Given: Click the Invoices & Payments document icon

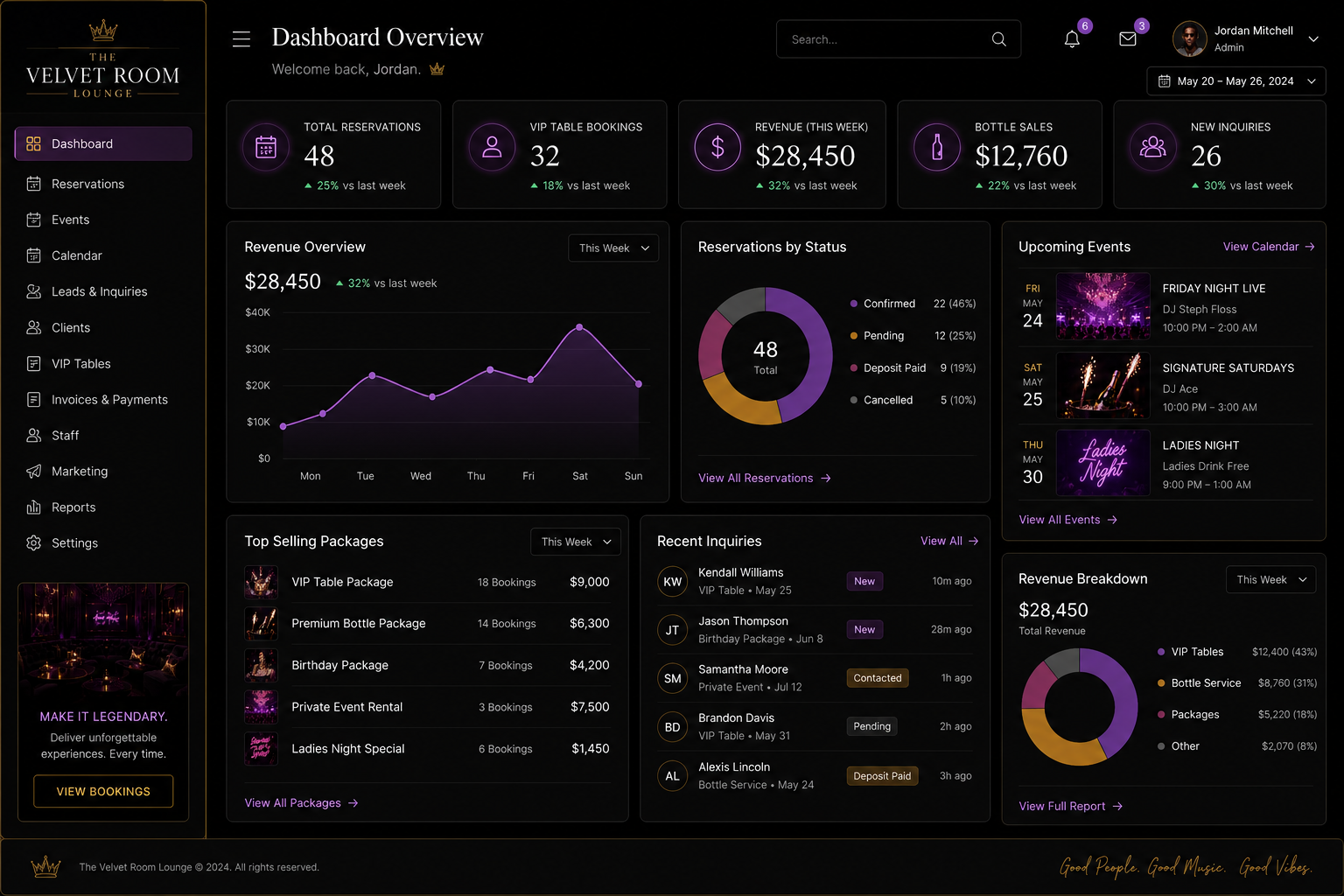Looking at the screenshot, I should [34, 399].
